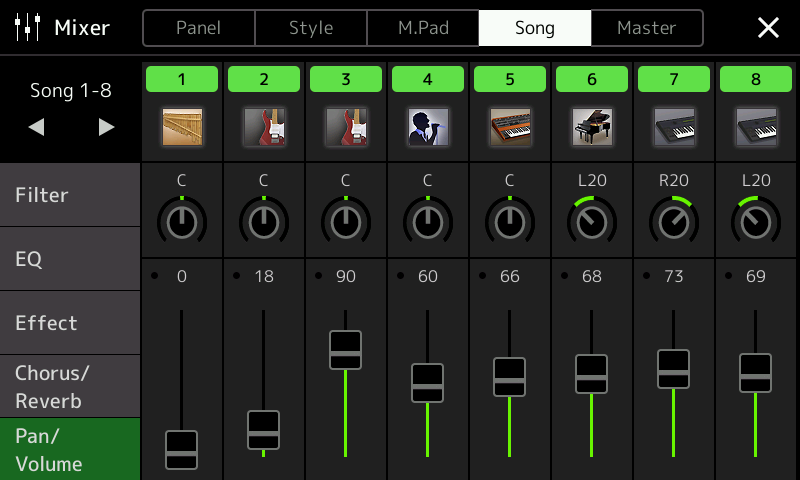The height and width of the screenshot is (480, 800).
Task: Click channel 6 volume fader at 68
Action: 592,374
